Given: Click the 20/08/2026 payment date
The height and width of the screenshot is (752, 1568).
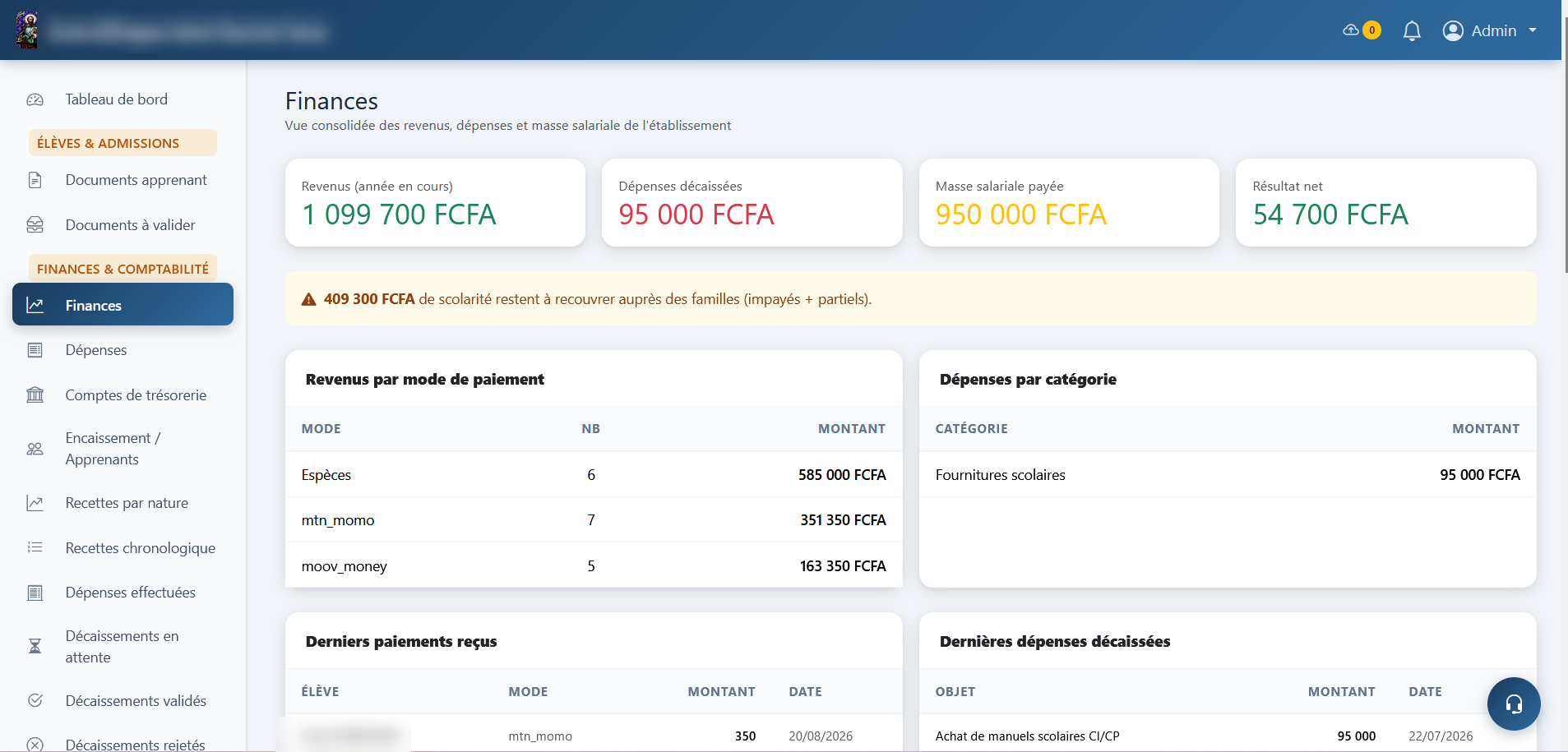Looking at the screenshot, I should (x=821, y=736).
